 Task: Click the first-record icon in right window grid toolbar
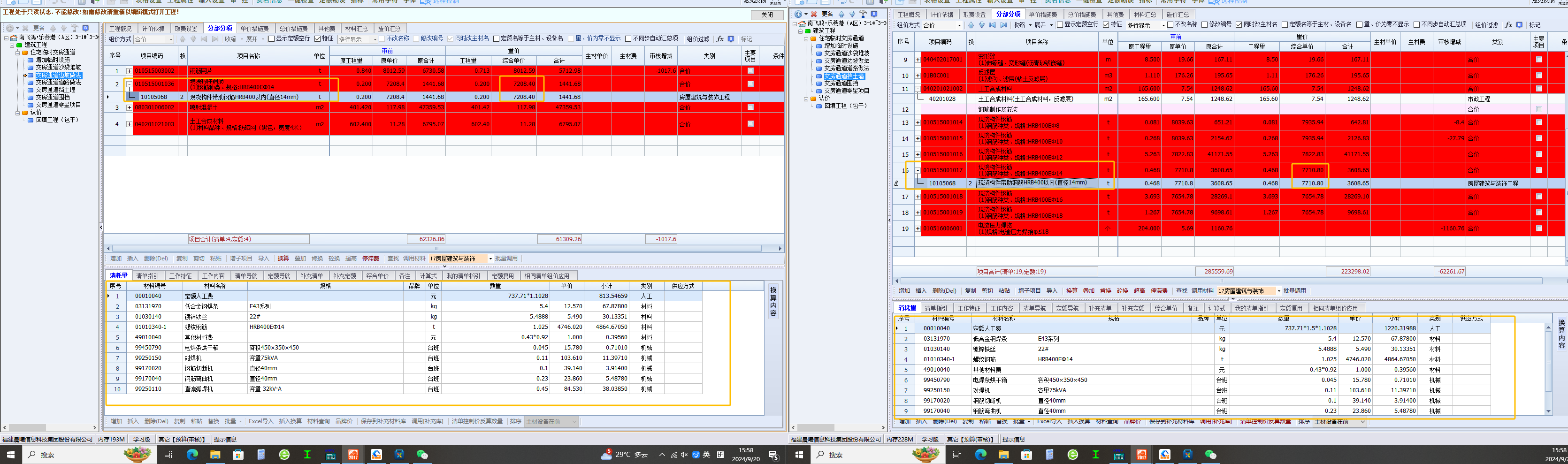coord(993,25)
